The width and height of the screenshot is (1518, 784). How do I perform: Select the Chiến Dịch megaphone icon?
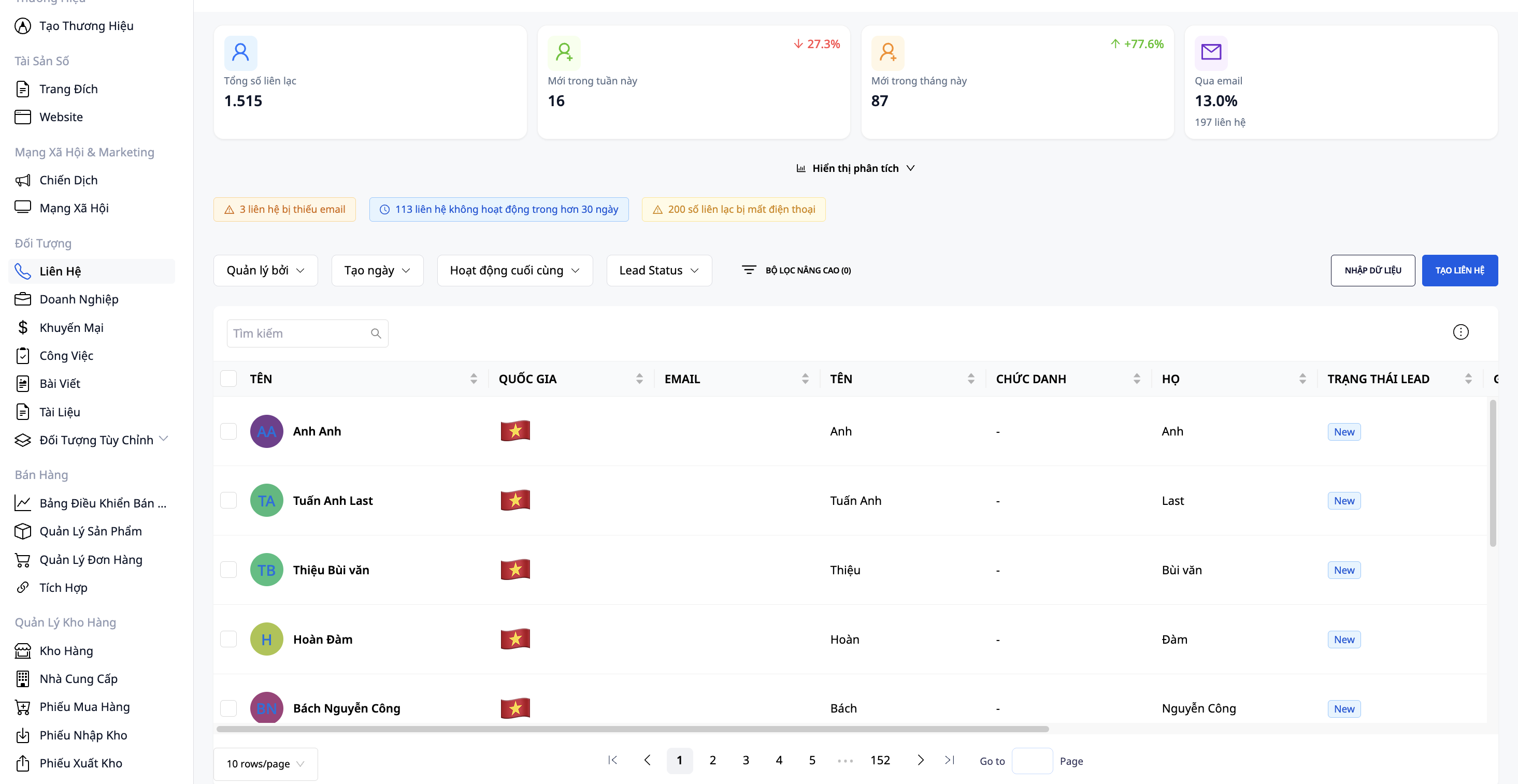pos(23,180)
